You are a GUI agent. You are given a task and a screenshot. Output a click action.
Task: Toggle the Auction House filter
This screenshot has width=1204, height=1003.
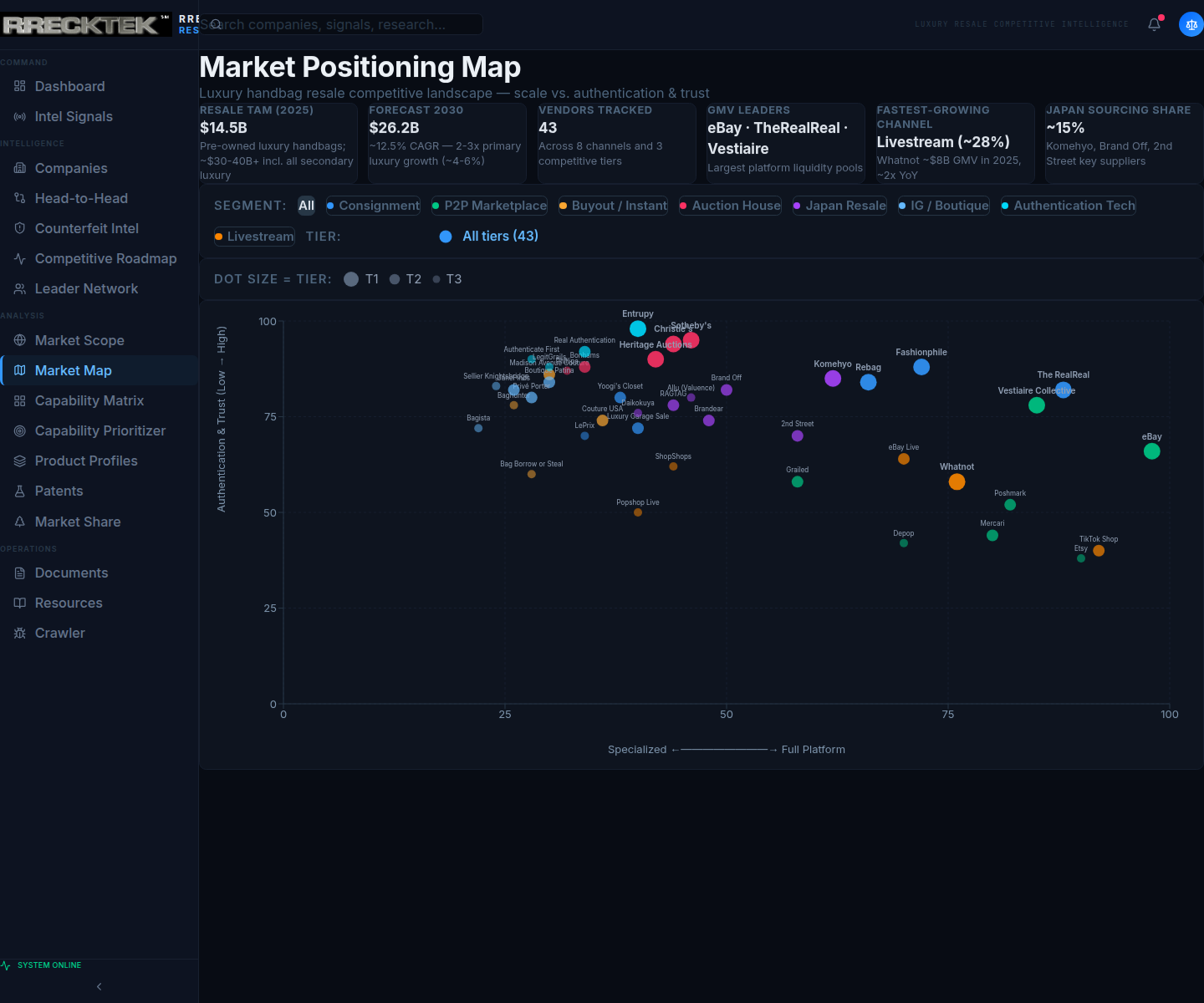click(730, 206)
